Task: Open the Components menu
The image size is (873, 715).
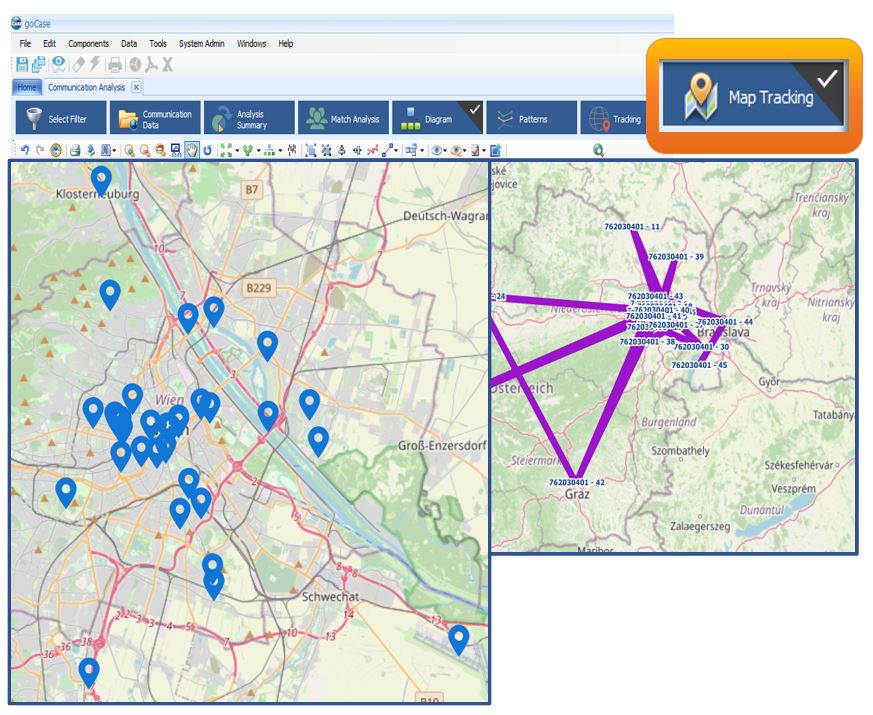Action: tap(88, 43)
